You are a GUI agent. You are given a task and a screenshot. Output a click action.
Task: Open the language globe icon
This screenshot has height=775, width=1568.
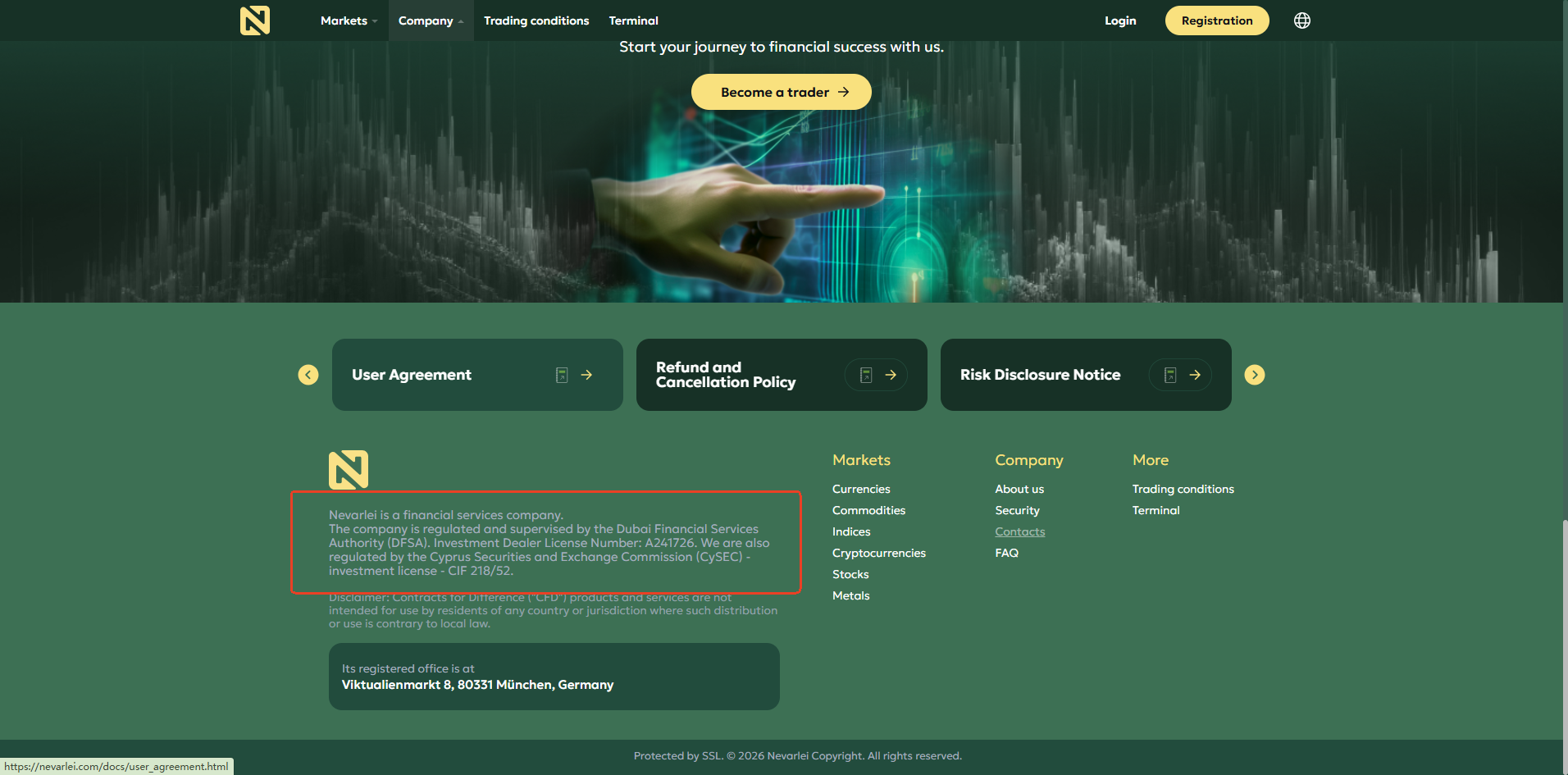tap(1301, 21)
